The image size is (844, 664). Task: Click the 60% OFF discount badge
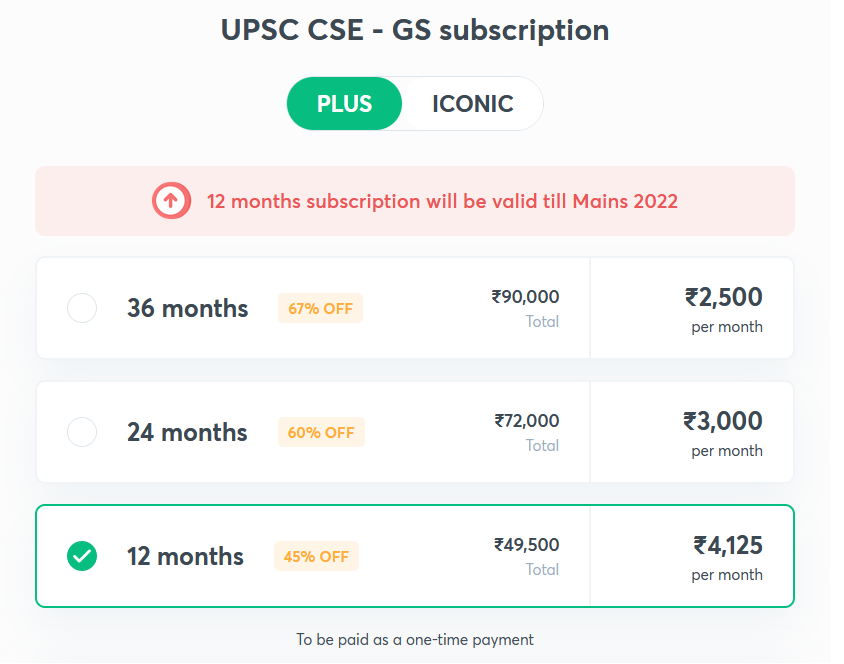(x=321, y=432)
